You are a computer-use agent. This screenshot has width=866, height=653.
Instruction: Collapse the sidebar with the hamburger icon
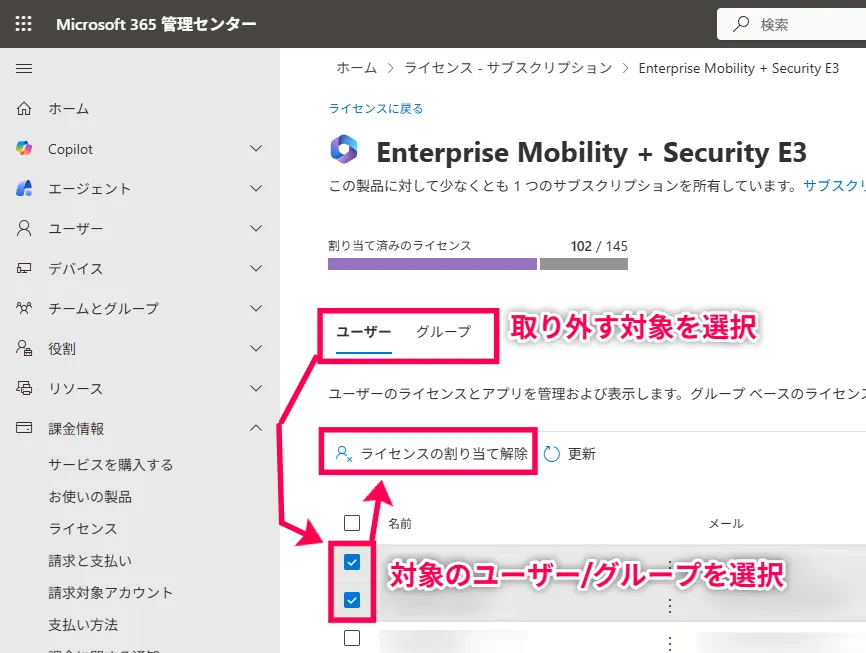(x=24, y=69)
